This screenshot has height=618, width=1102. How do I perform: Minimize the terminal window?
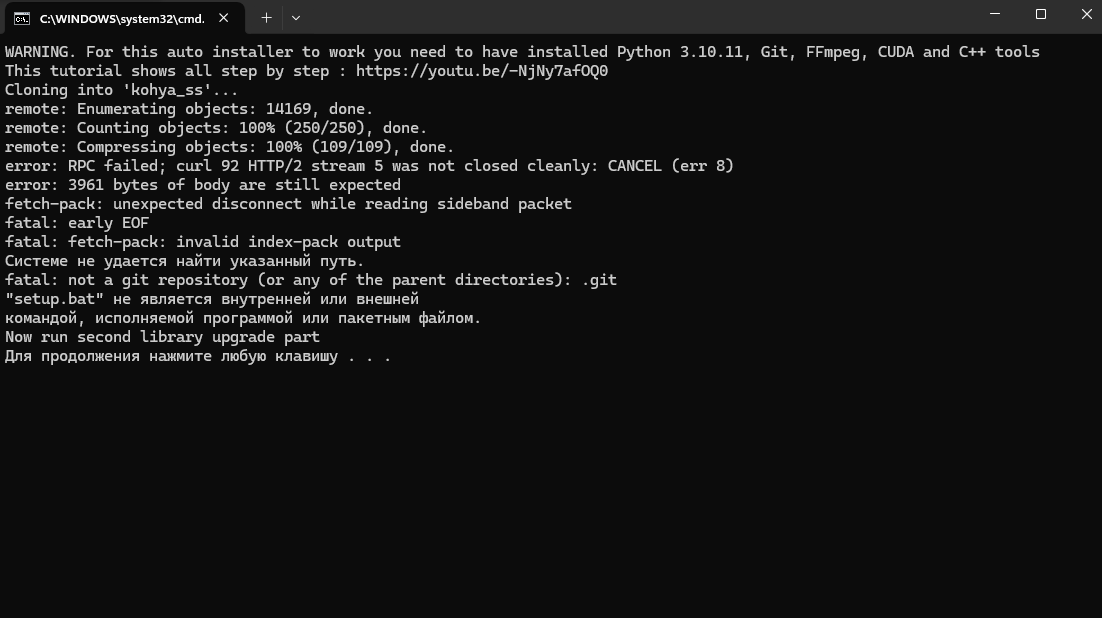point(994,15)
